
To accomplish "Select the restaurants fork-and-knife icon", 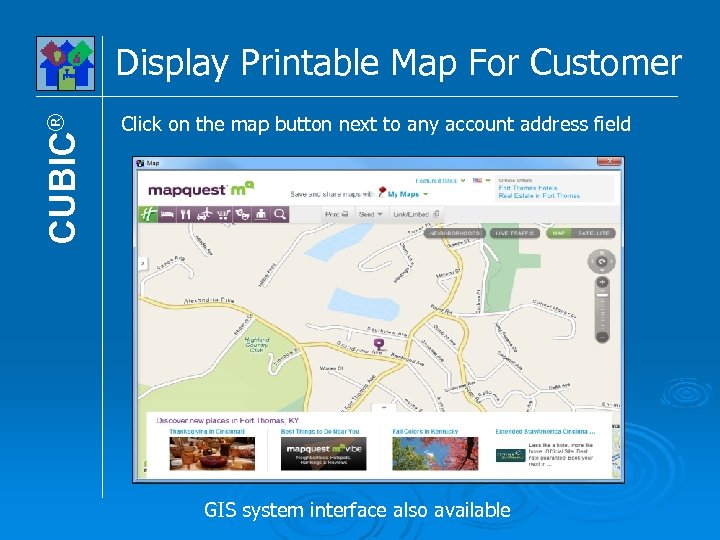I will coord(186,214).
